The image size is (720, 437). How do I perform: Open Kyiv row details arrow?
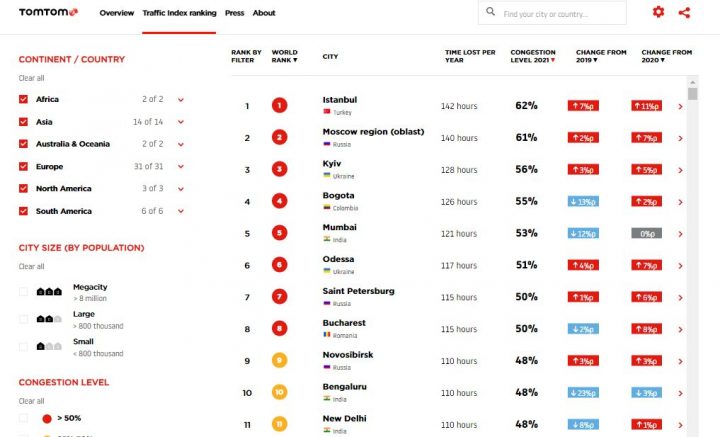(680, 170)
